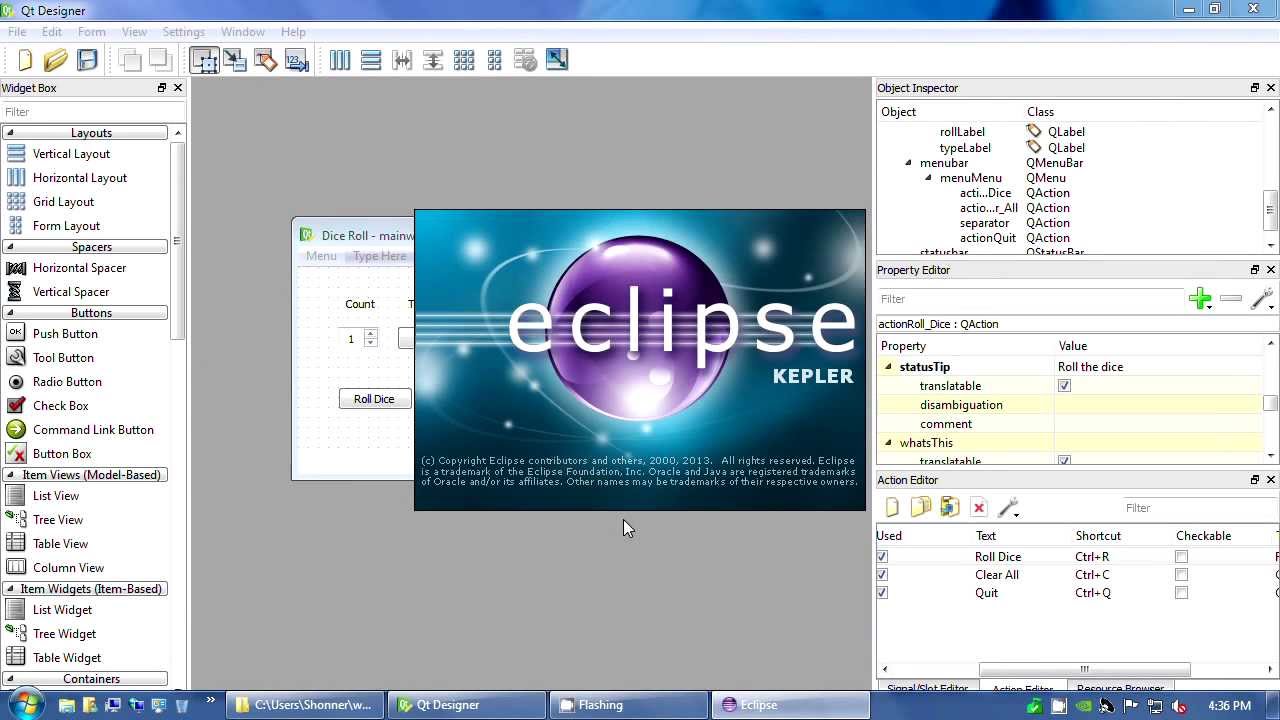This screenshot has height=720, width=1280.
Task: Select Push Button in Widget Box
Action: tap(65, 334)
